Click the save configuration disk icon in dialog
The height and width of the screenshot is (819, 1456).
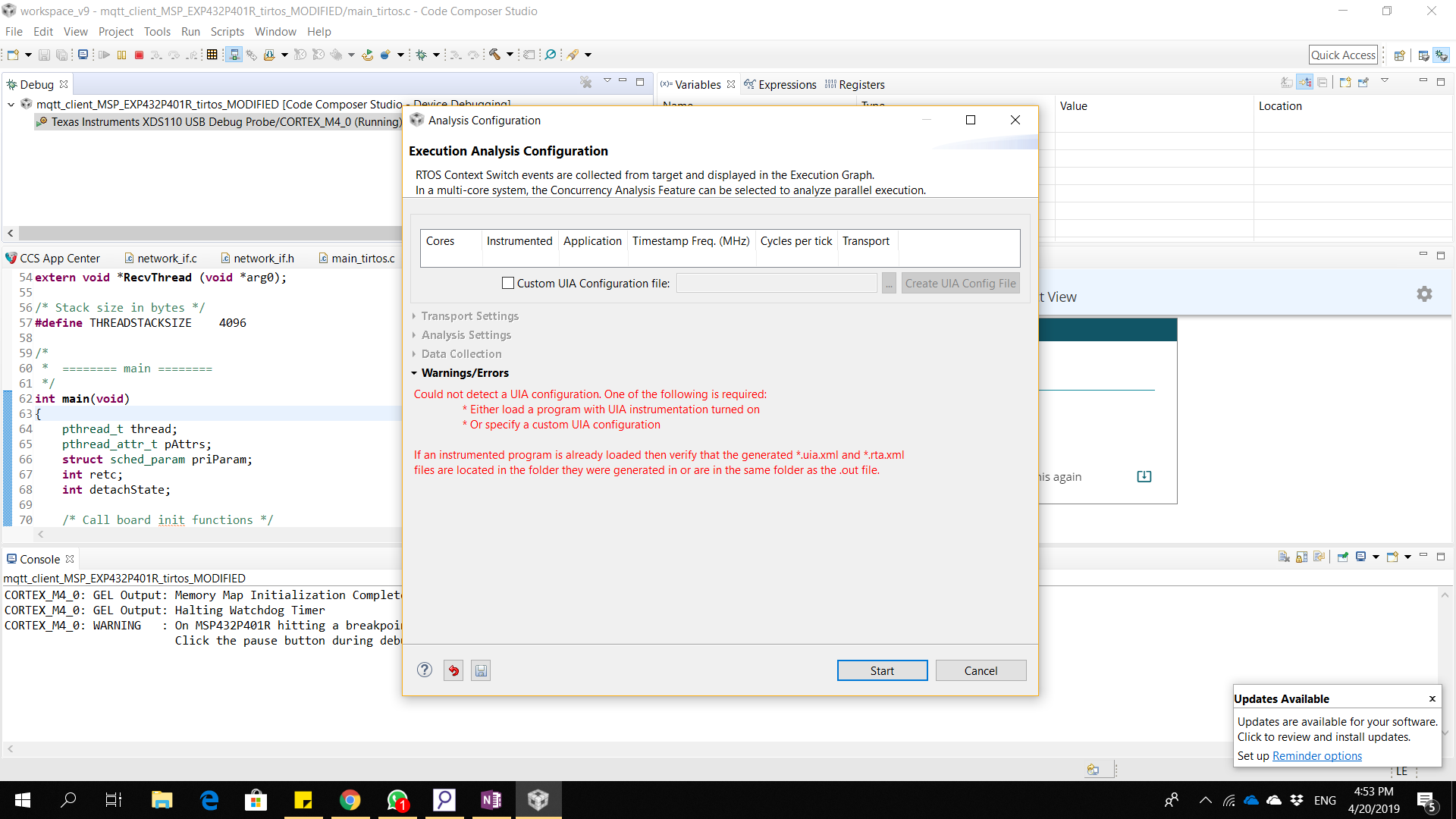[481, 670]
